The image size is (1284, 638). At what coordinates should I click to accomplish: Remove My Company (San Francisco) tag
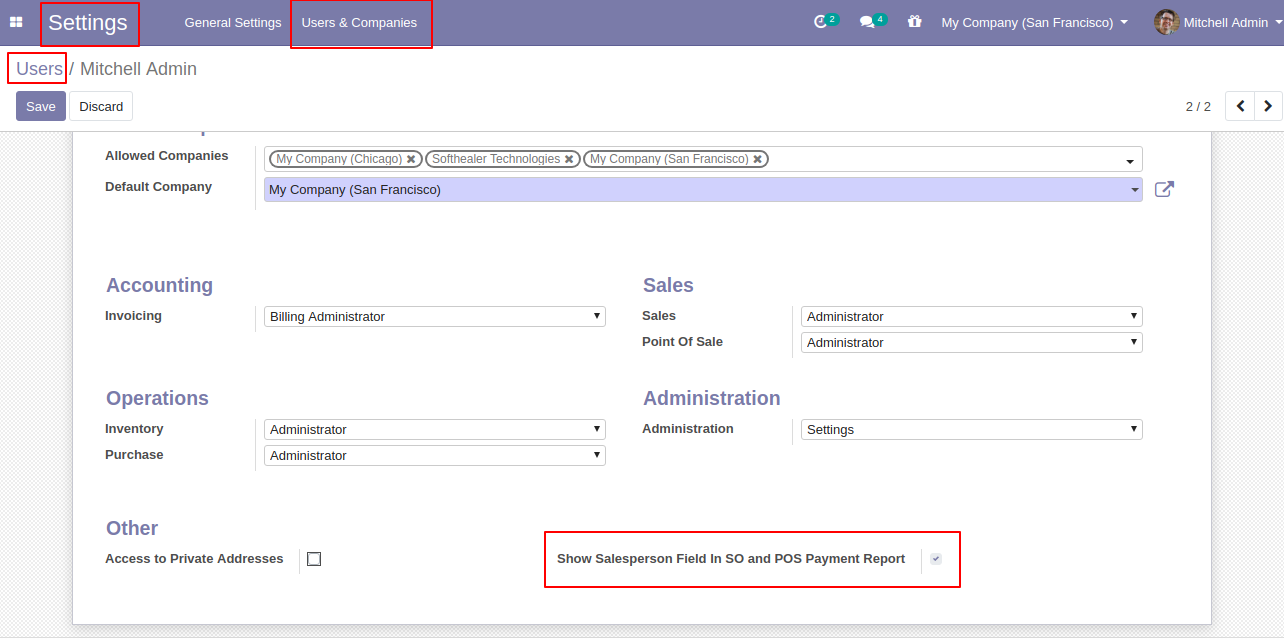click(758, 159)
